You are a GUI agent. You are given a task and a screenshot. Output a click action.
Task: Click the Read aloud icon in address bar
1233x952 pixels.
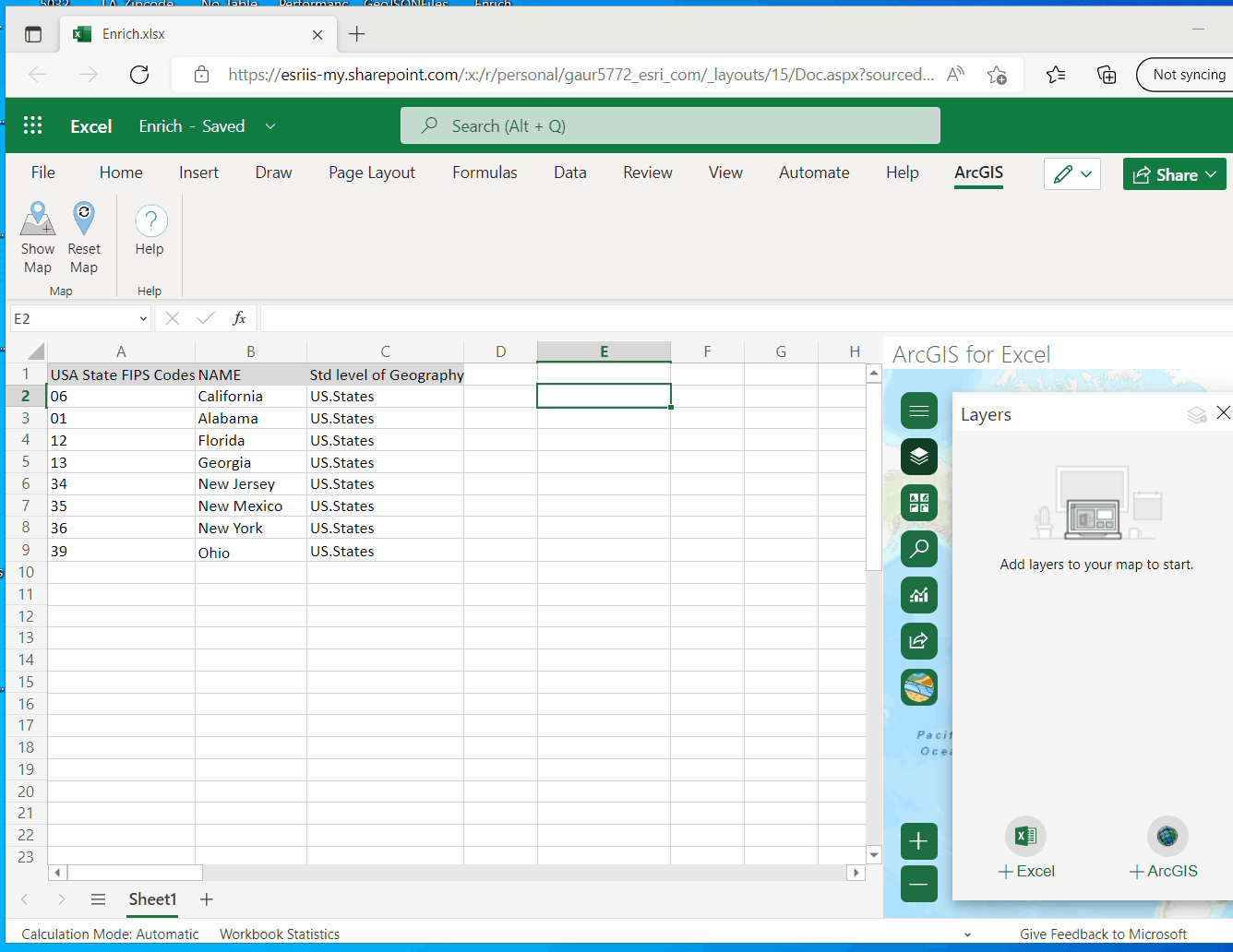(x=956, y=75)
